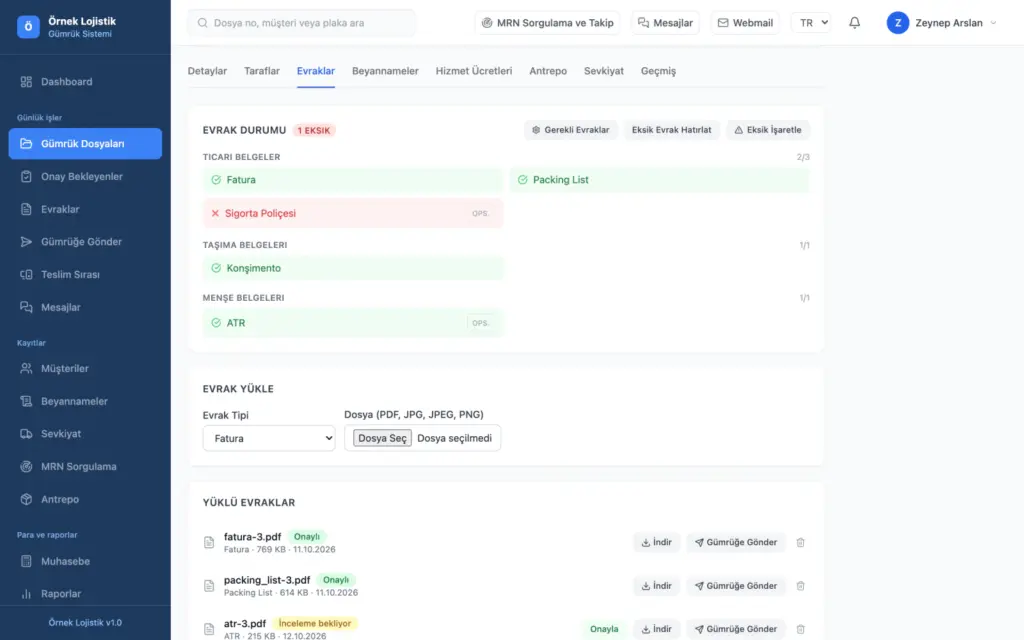
Task: Delete packing_list-3.pdf using its trash icon
Action: pyautogui.click(x=801, y=586)
